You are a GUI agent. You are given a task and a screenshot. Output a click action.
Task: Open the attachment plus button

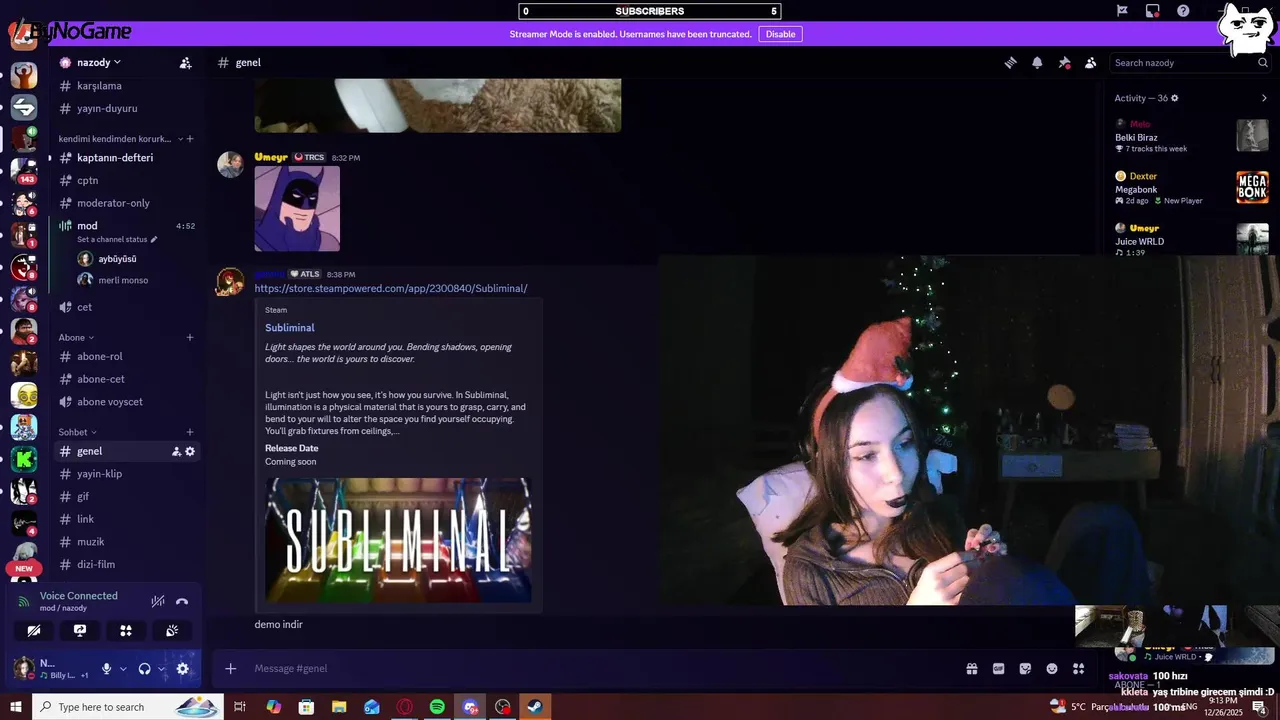click(230, 669)
